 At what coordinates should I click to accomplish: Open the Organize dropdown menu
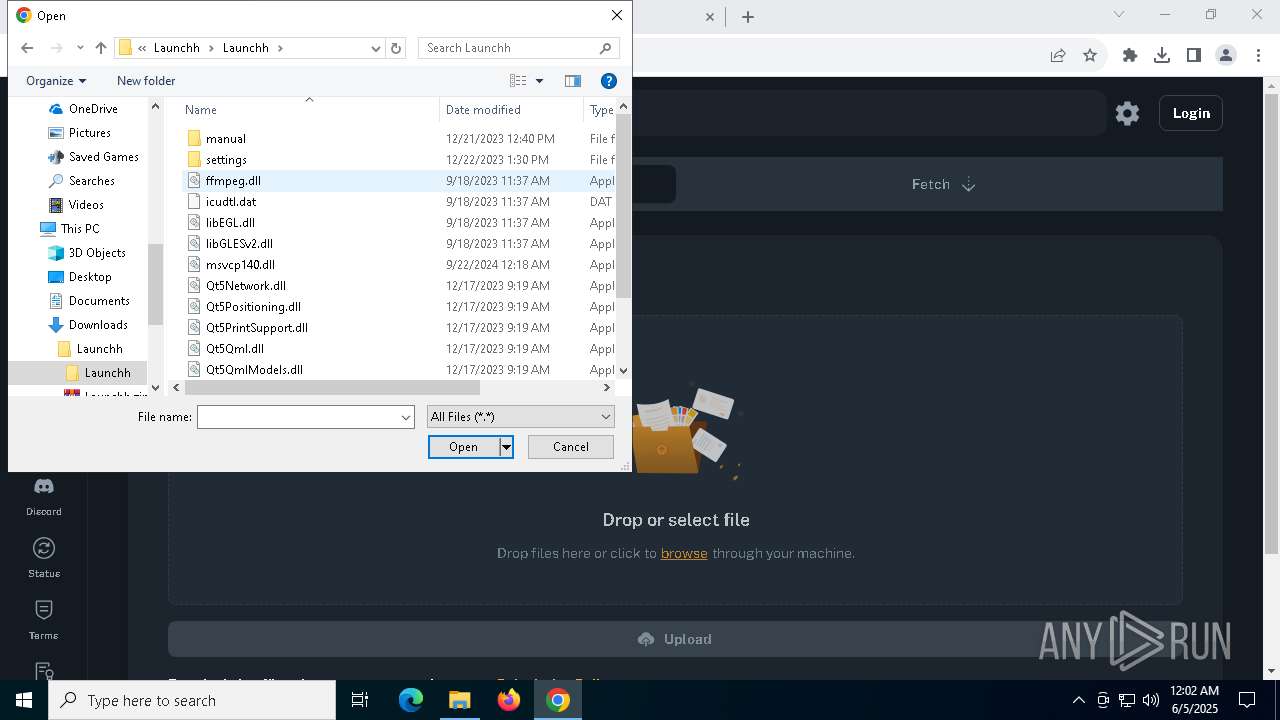coord(56,81)
